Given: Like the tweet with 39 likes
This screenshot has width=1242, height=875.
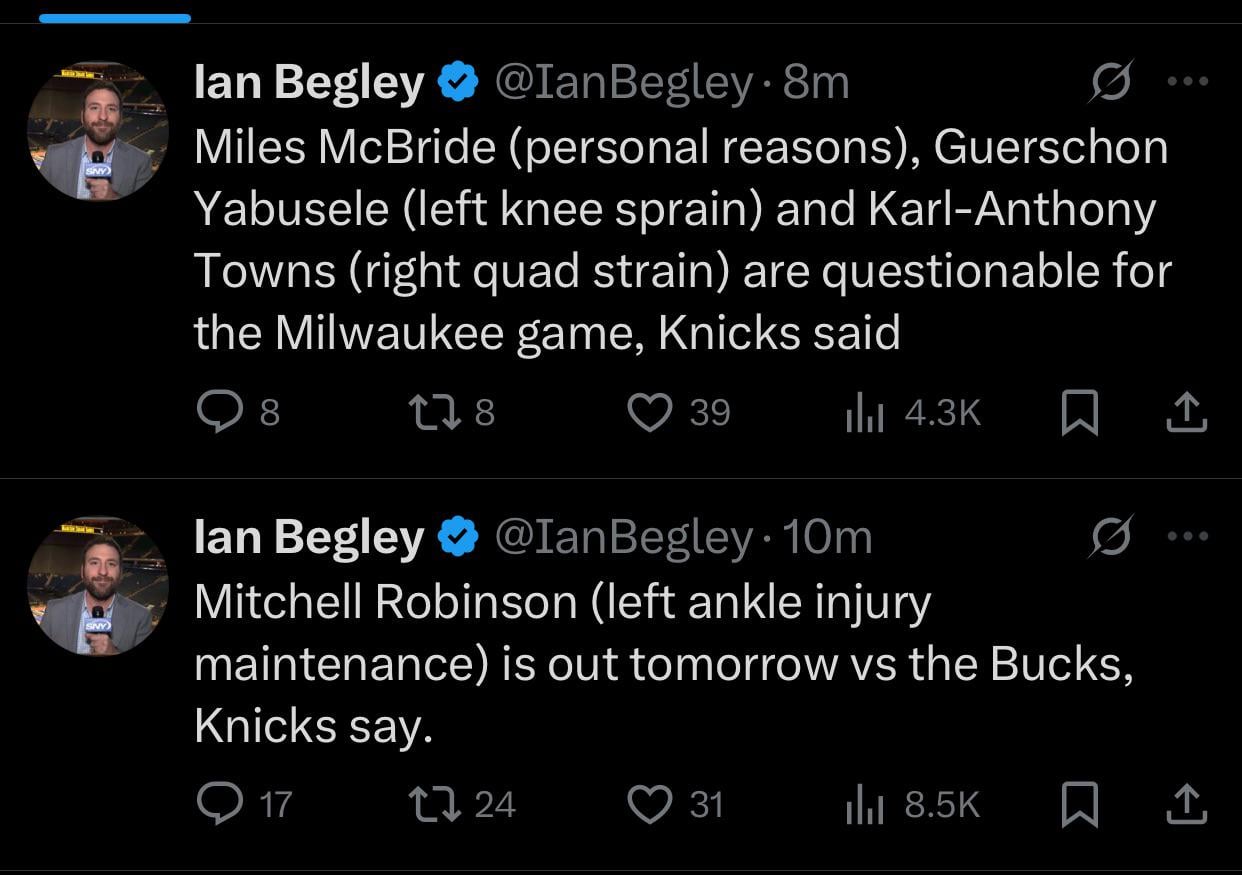Looking at the screenshot, I should click(652, 411).
